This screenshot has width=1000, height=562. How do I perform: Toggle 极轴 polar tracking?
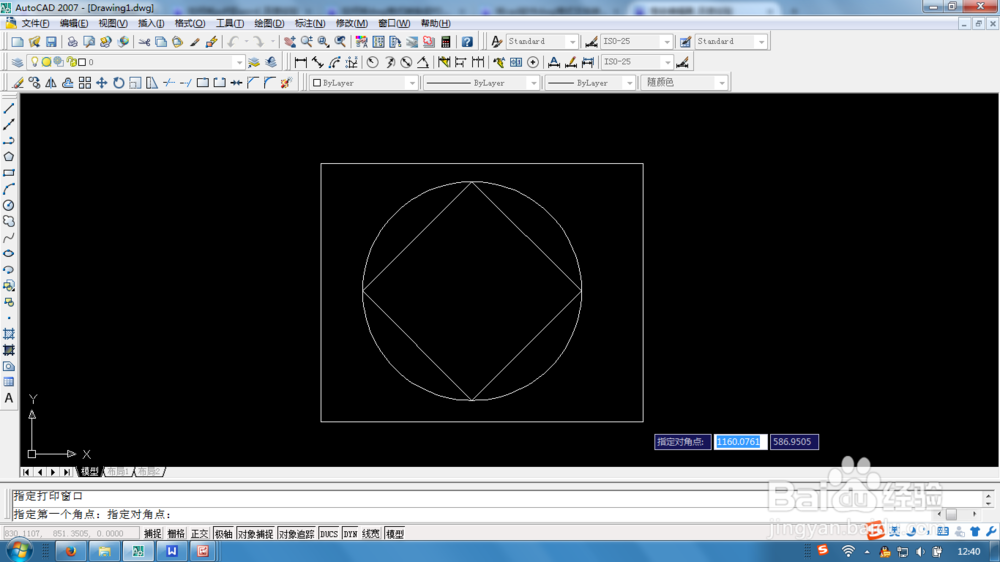click(x=223, y=534)
